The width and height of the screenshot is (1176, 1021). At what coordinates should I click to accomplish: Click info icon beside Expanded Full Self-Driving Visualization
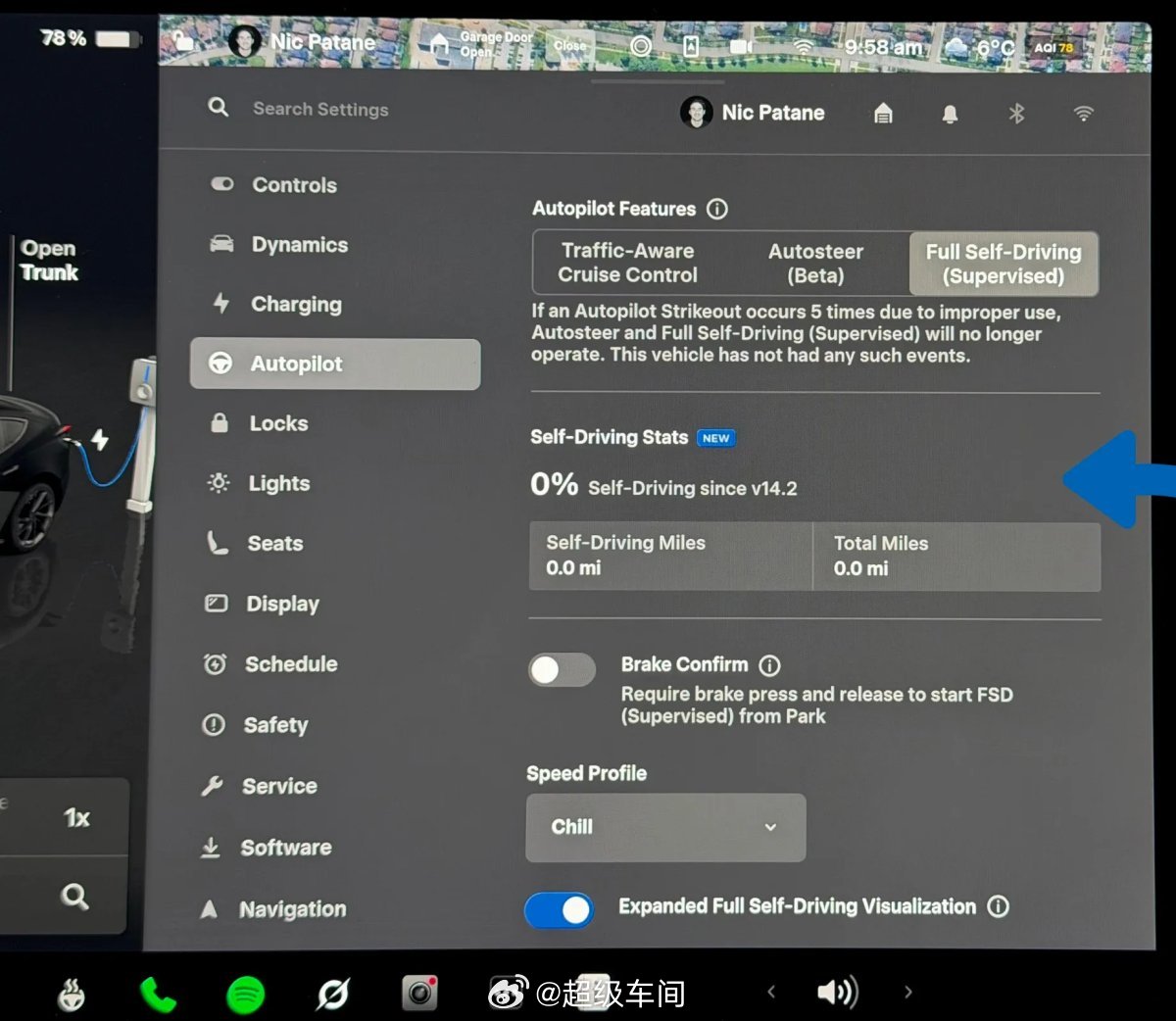click(998, 906)
